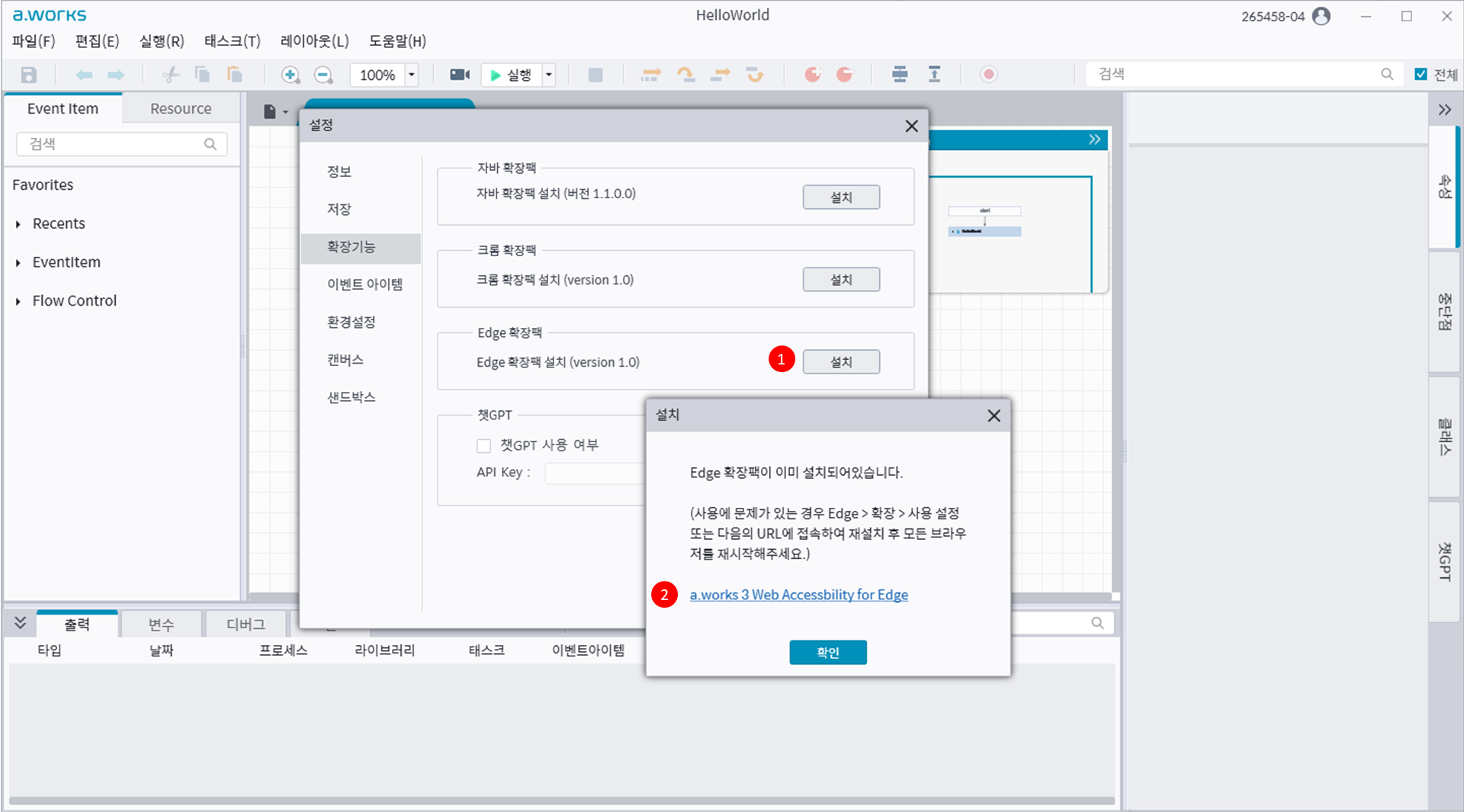Install the Edge 확장팩

(841, 362)
